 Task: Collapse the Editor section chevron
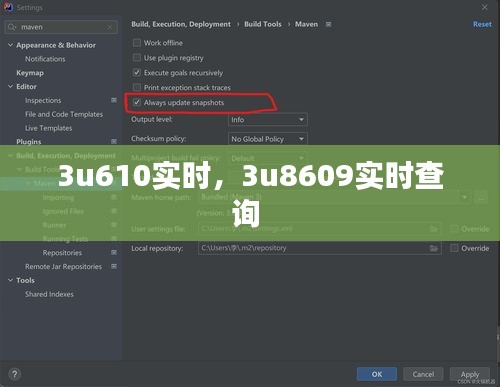pyautogui.click(x=10, y=86)
